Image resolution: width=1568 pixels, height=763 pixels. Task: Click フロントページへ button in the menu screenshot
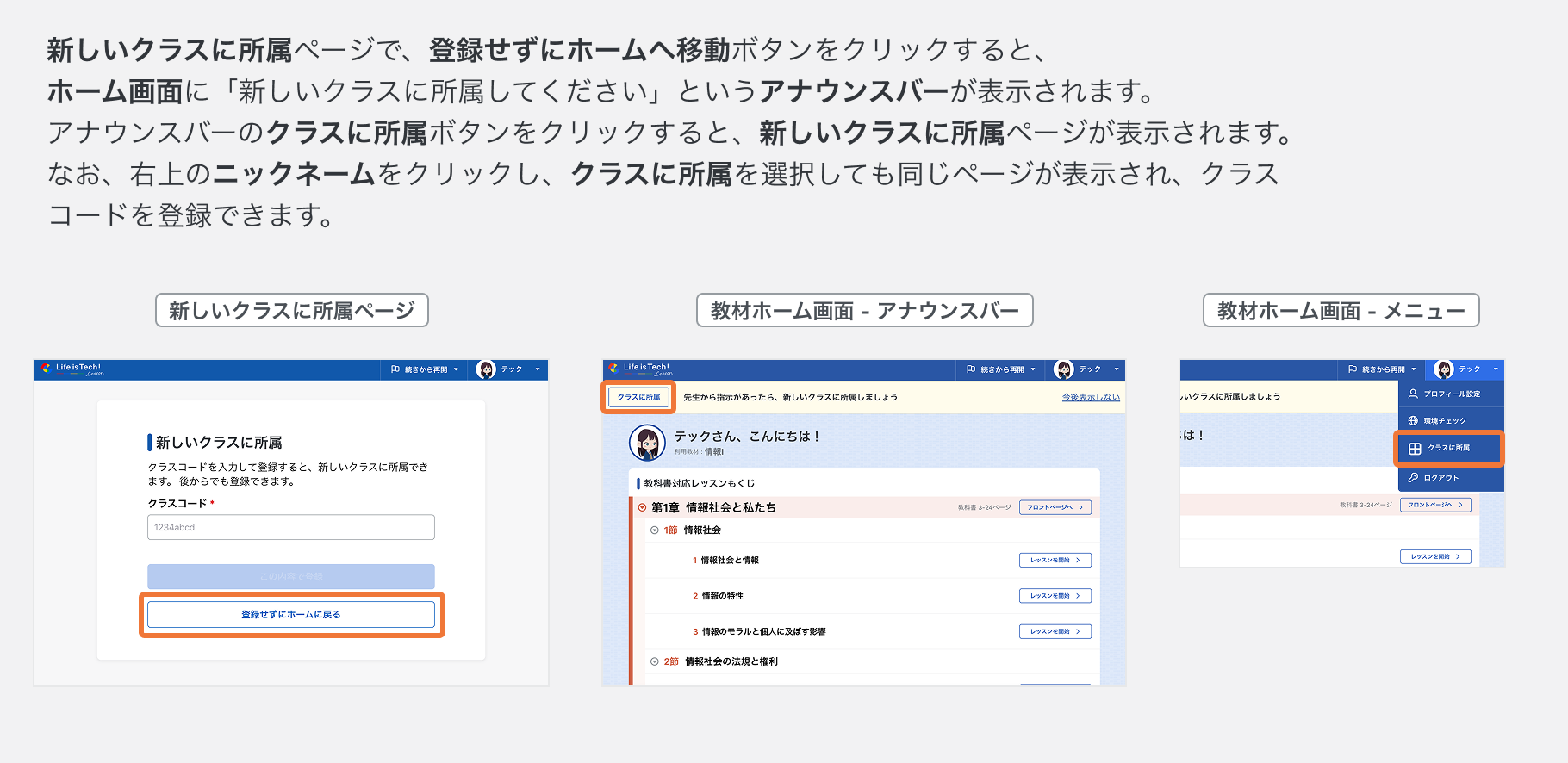click(1435, 505)
